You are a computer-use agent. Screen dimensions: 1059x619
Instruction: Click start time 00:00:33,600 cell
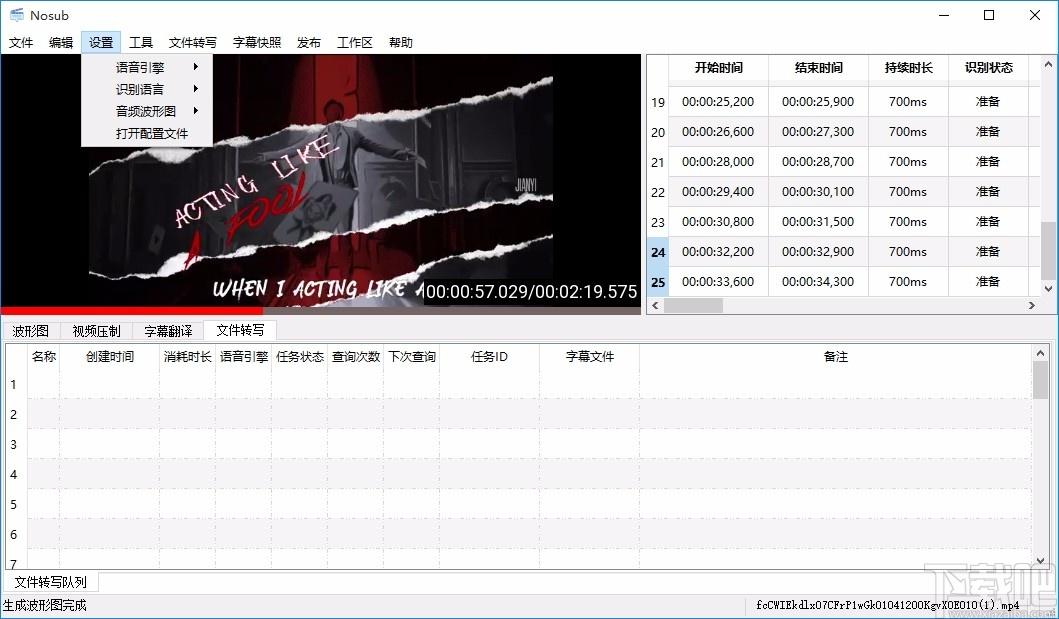(719, 281)
